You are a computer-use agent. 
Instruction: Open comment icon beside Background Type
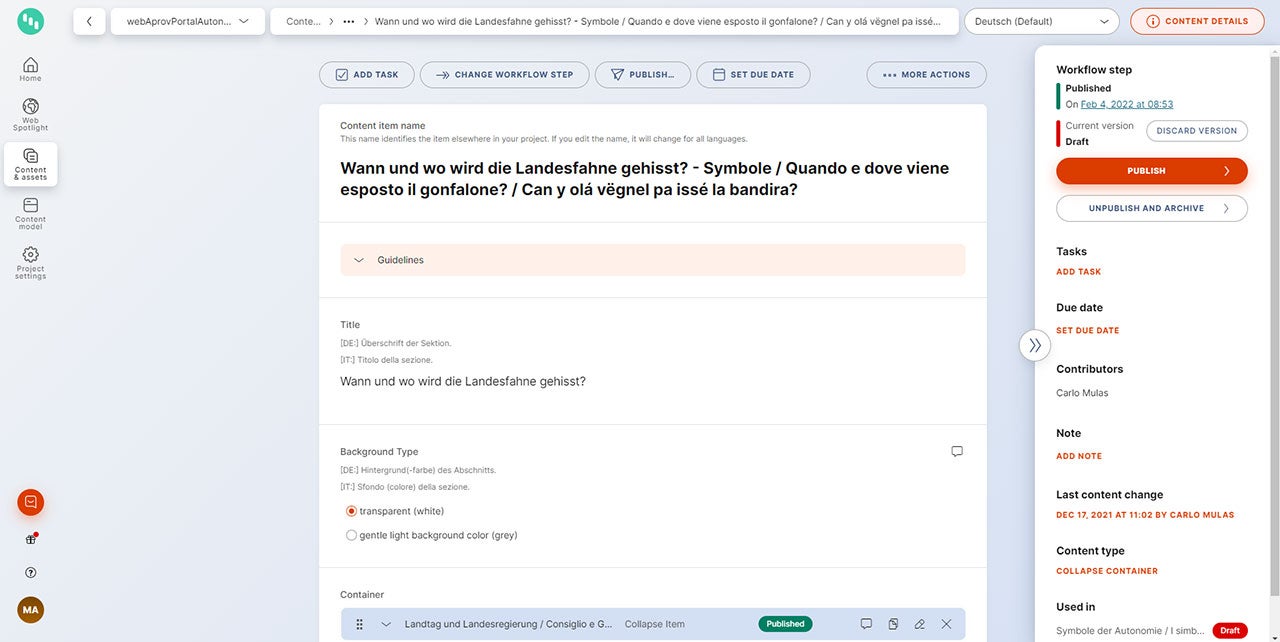(x=957, y=452)
